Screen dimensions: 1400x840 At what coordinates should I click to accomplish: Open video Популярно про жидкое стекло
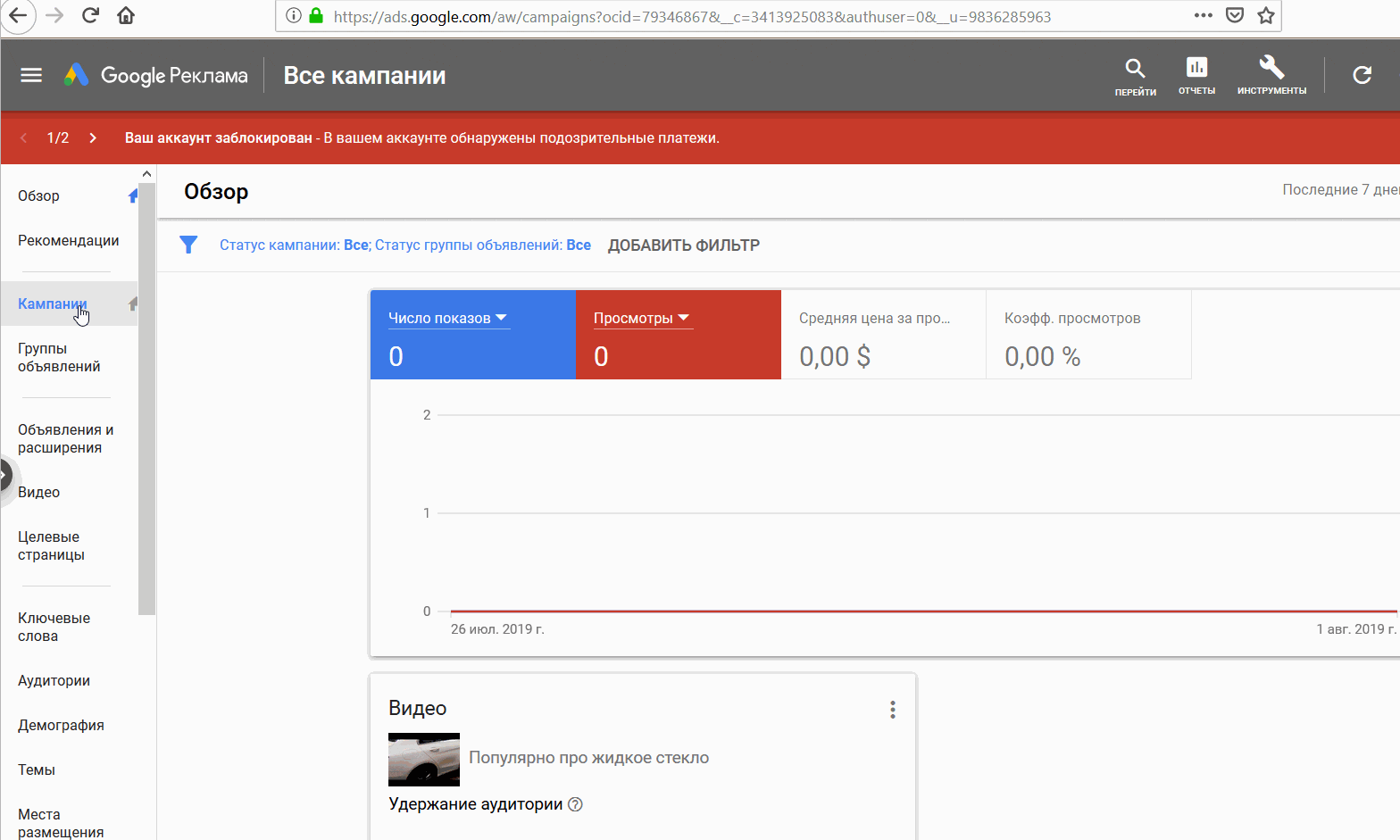tap(589, 758)
